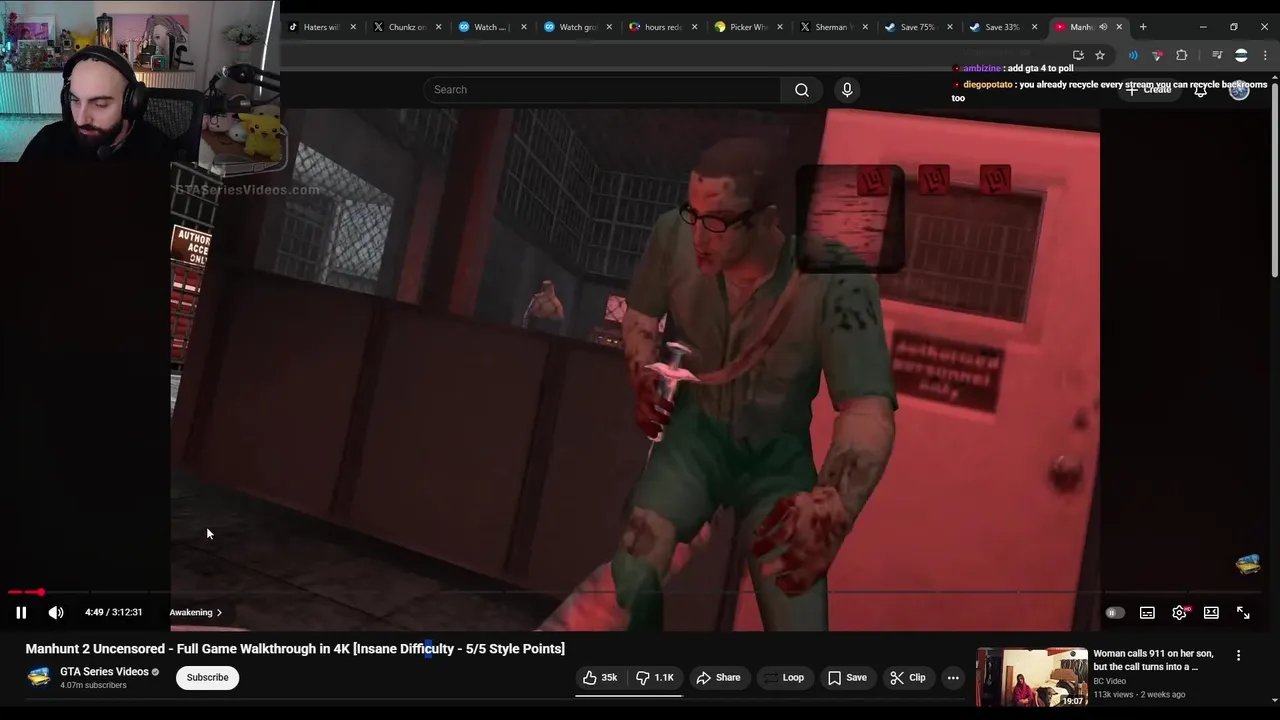The image size is (1280, 720).
Task: Click the Loop button
Action: point(783,677)
